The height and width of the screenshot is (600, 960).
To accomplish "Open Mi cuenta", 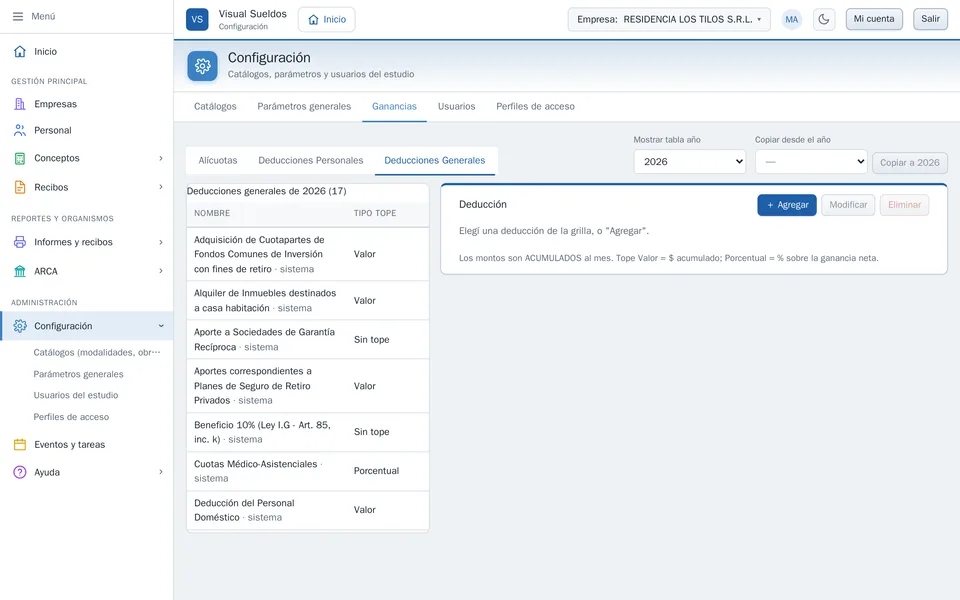I will click(x=874, y=19).
